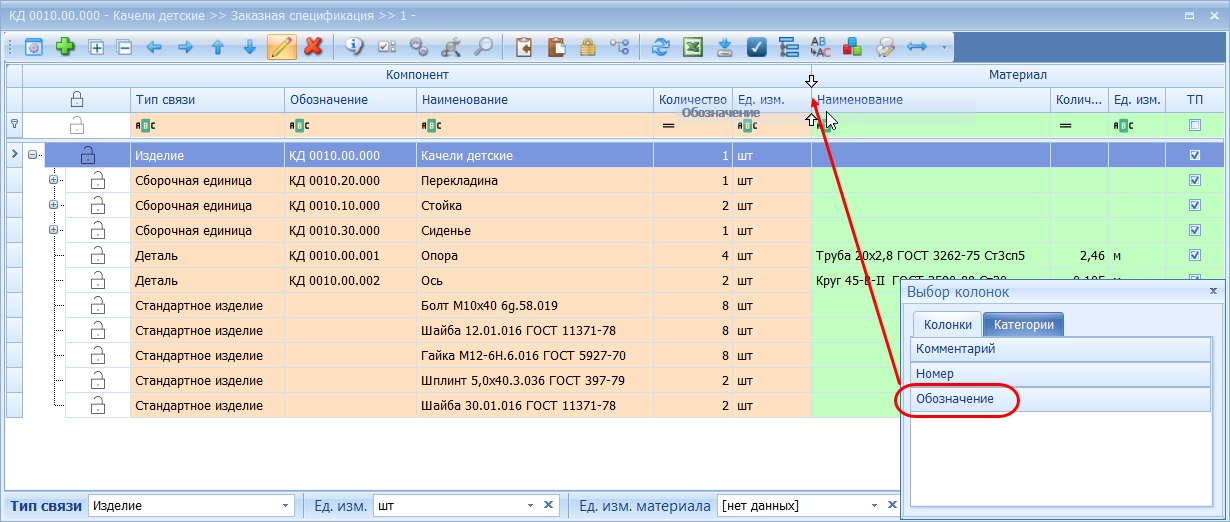Click the collapse-all nodes toolbar icon
The image size is (1230, 522).
[x=125, y=46]
